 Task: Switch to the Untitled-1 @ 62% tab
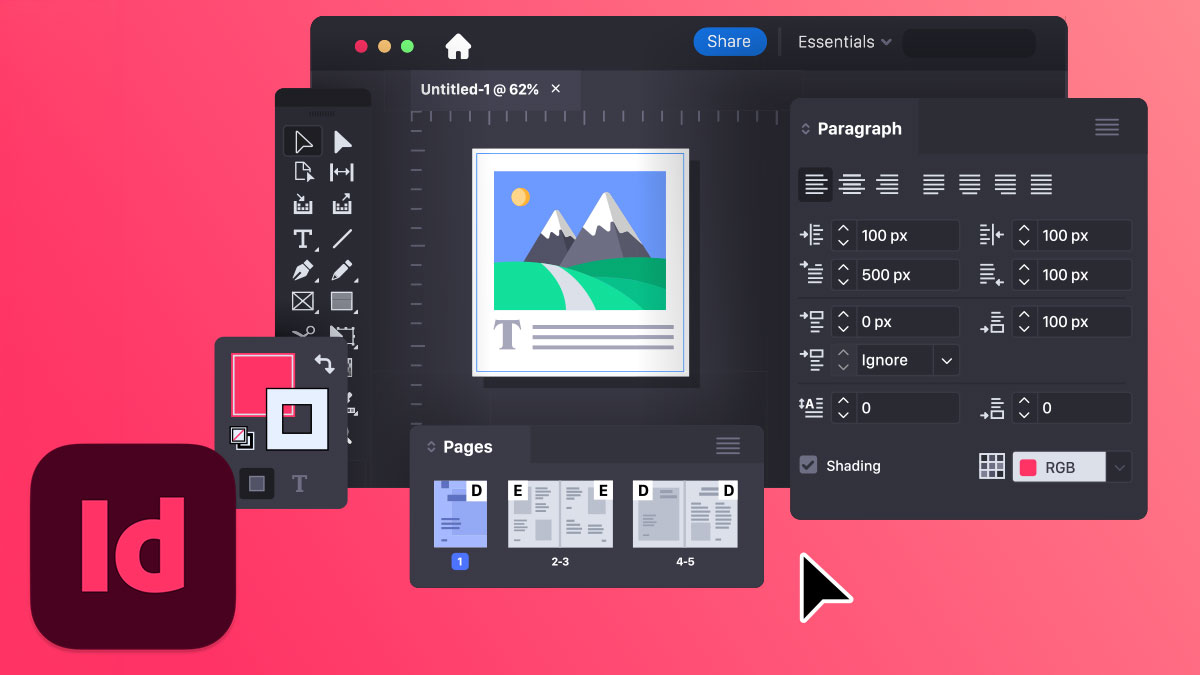pos(479,89)
